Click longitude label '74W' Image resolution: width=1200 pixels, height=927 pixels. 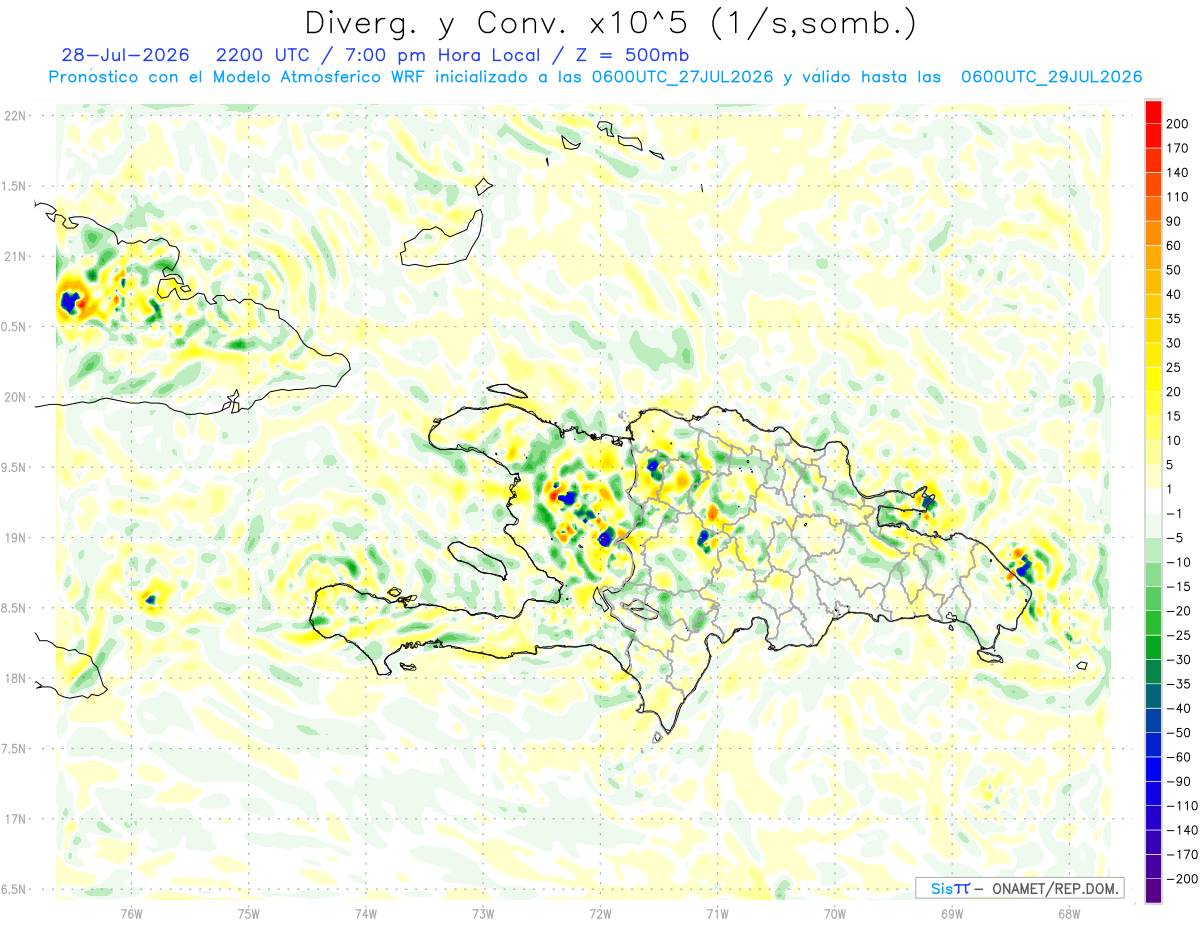pyautogui.click(x=366, y=913)
